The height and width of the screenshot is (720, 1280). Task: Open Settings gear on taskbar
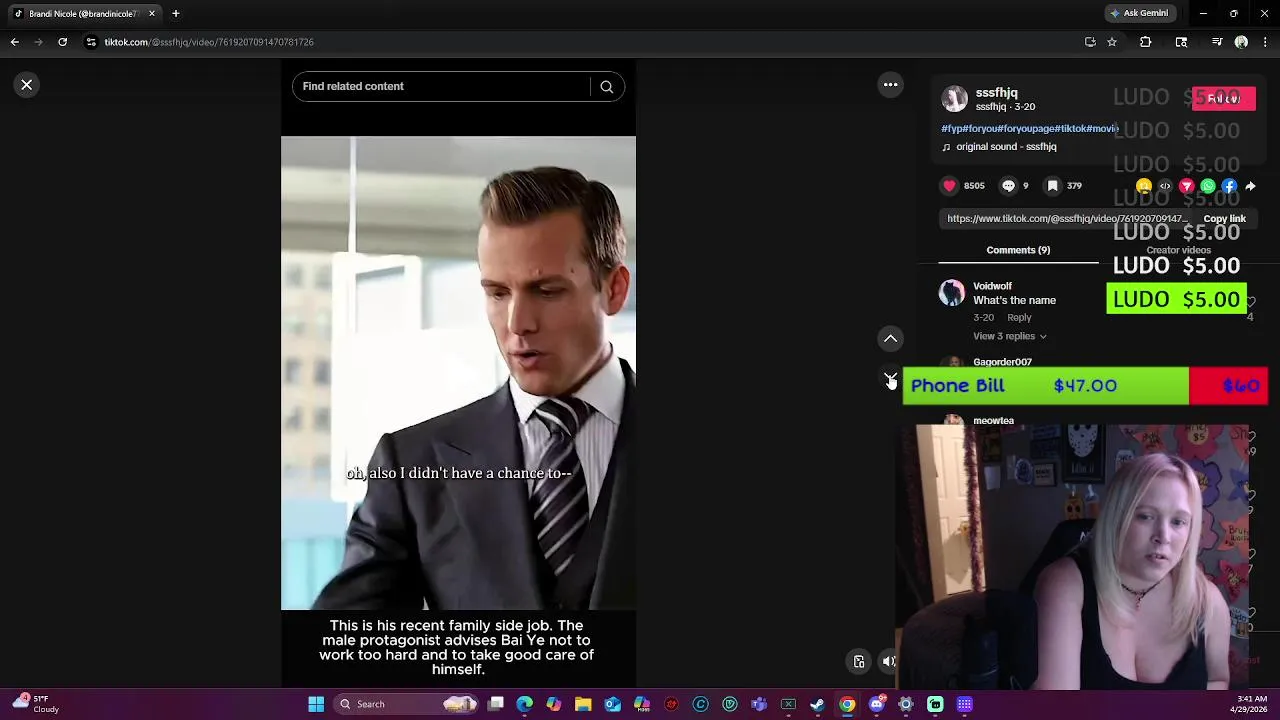[905, 704]
